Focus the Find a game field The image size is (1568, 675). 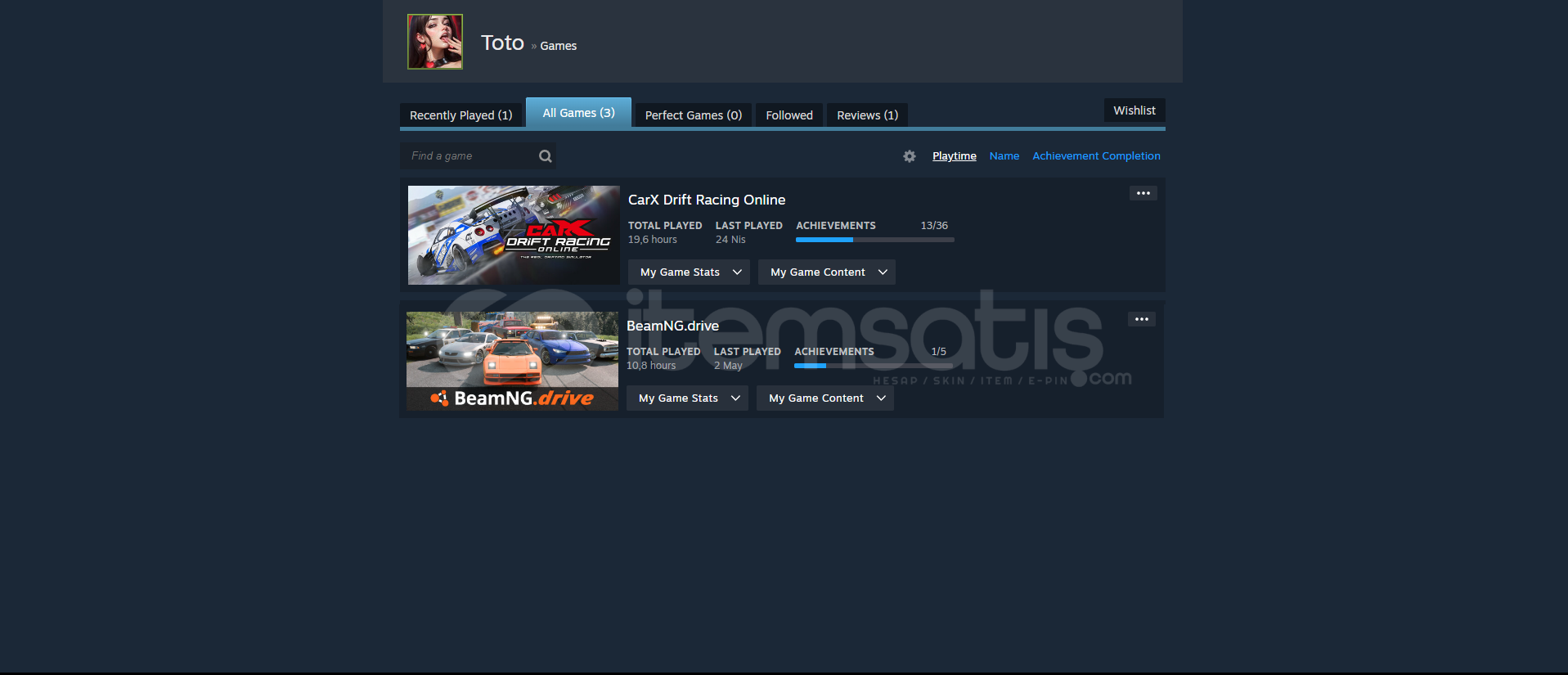[x=478, y=156]
